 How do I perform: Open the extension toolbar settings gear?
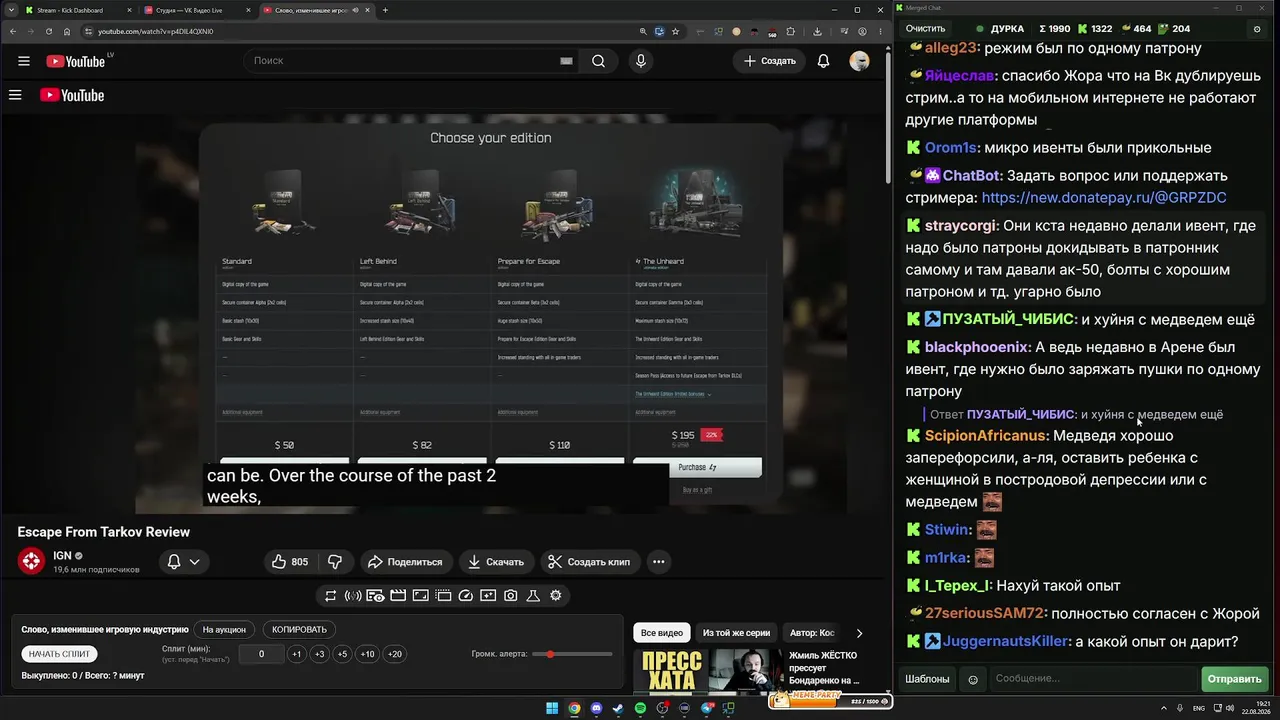(556, 596)
